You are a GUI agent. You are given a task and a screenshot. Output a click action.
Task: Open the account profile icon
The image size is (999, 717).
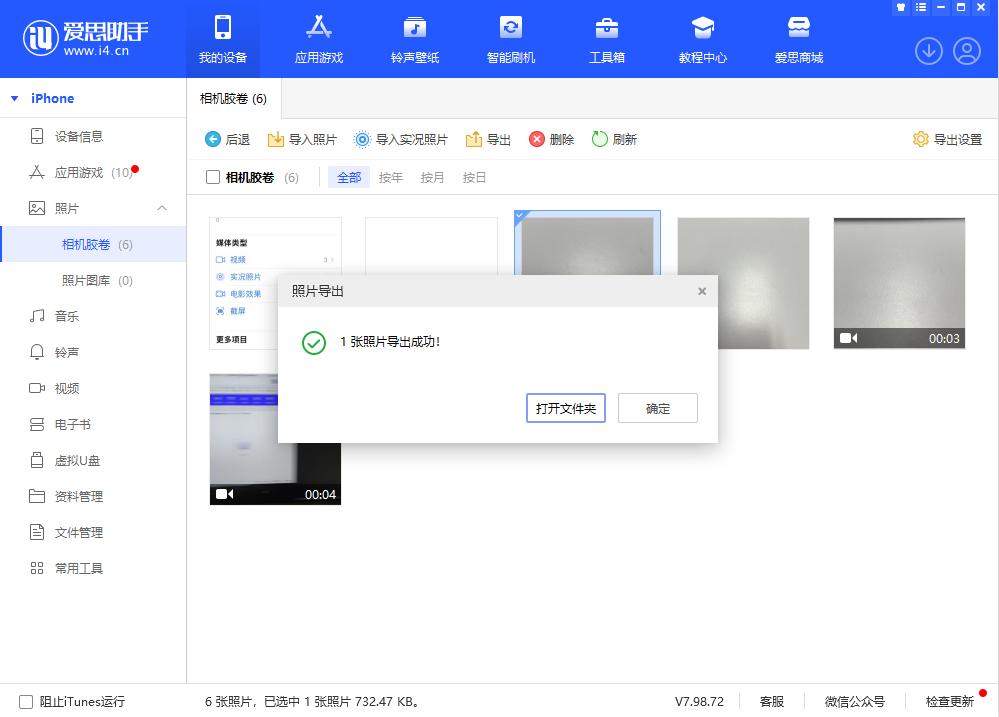coord(966,51)
